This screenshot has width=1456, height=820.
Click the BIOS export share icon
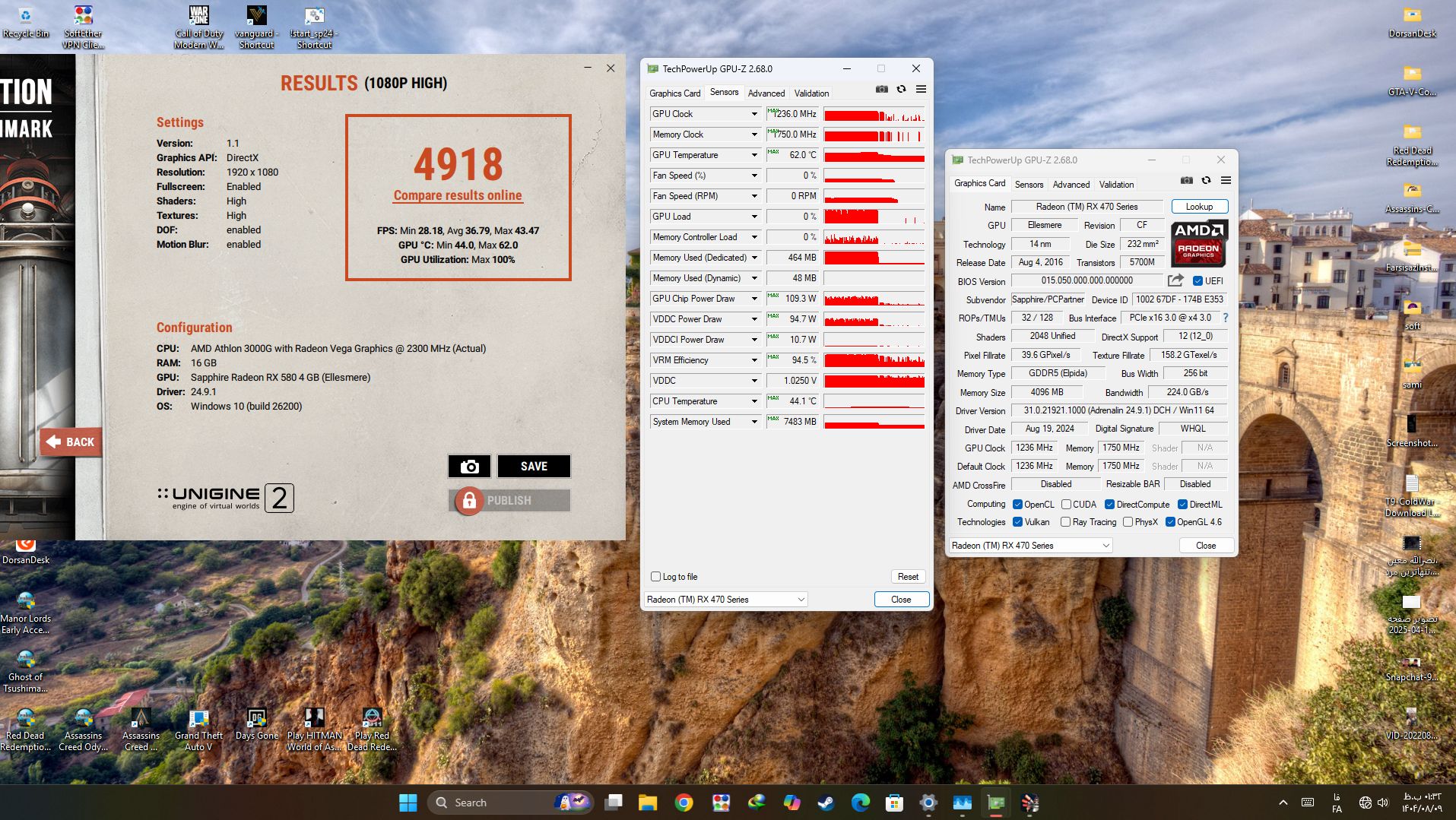1175,280
